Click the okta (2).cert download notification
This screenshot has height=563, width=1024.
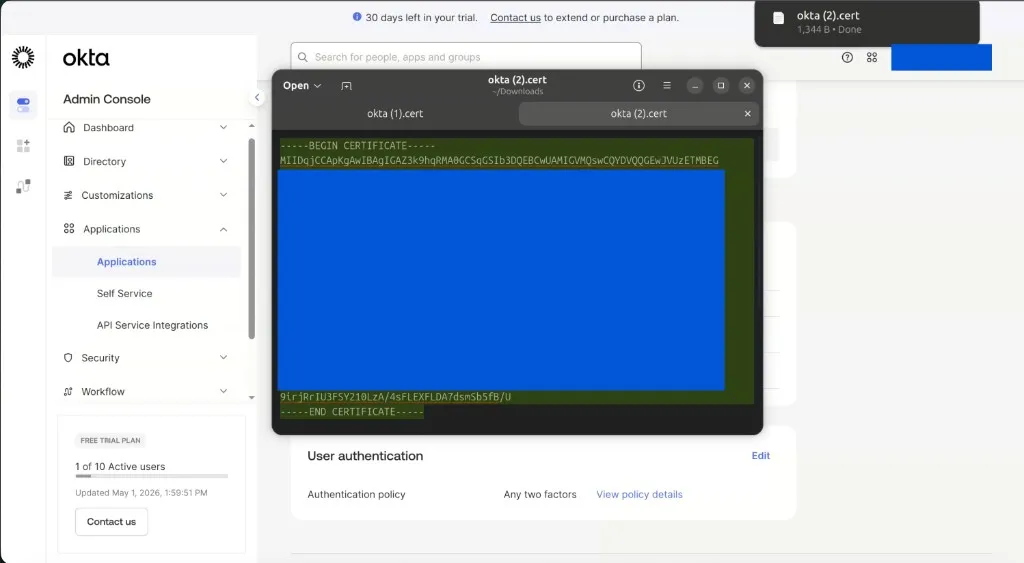coord(867,22)
